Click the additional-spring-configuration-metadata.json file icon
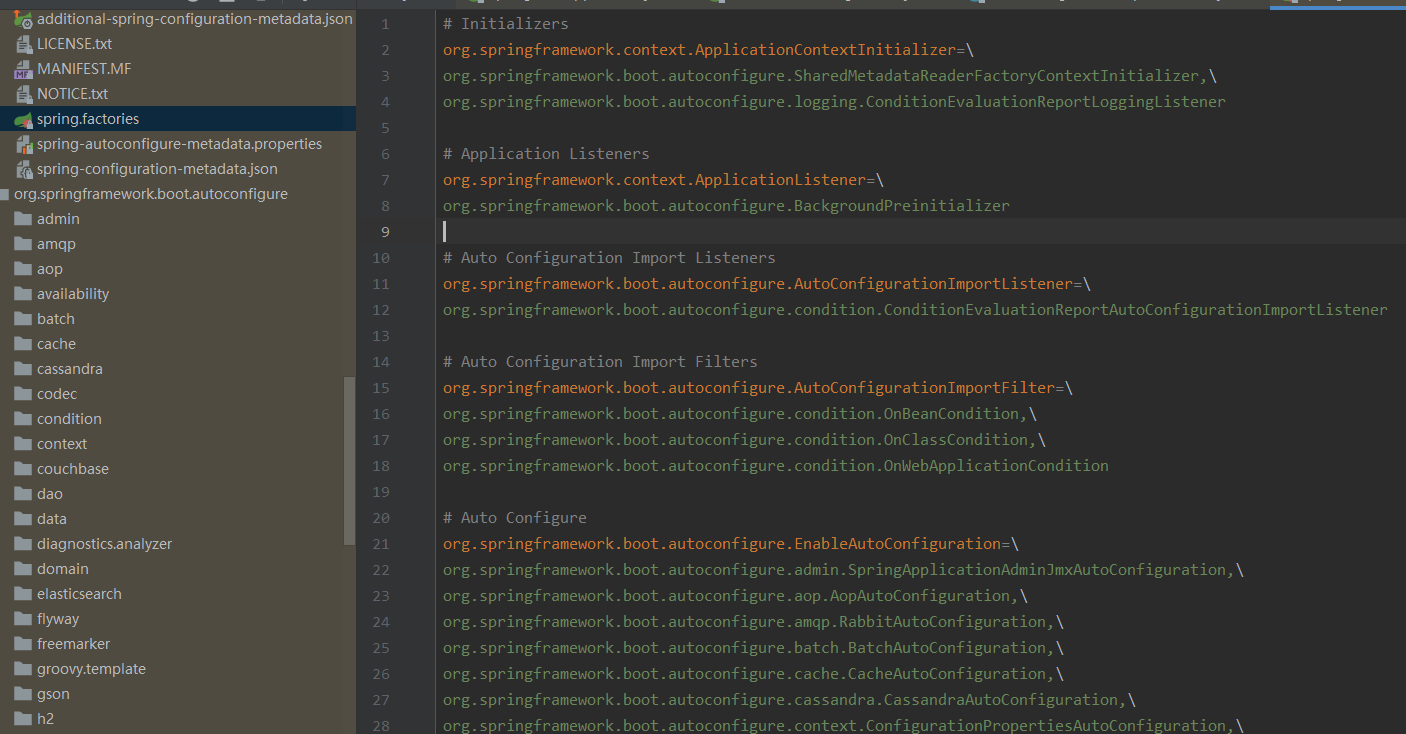 pos(23,19)
